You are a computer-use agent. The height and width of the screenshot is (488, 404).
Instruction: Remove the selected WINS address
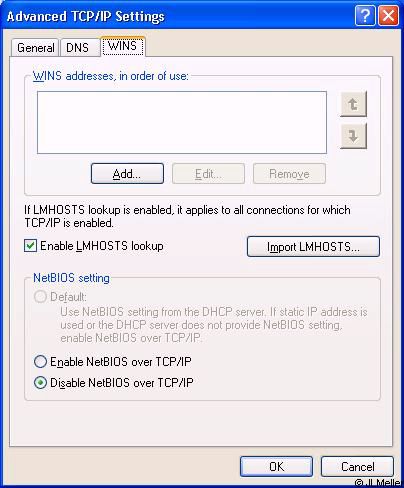pyautogui.click(x=289, y=173)
